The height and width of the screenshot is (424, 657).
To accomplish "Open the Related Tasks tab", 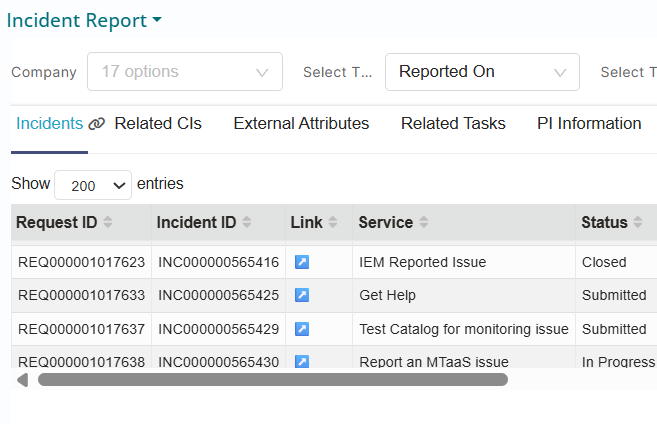I will 453,124.
